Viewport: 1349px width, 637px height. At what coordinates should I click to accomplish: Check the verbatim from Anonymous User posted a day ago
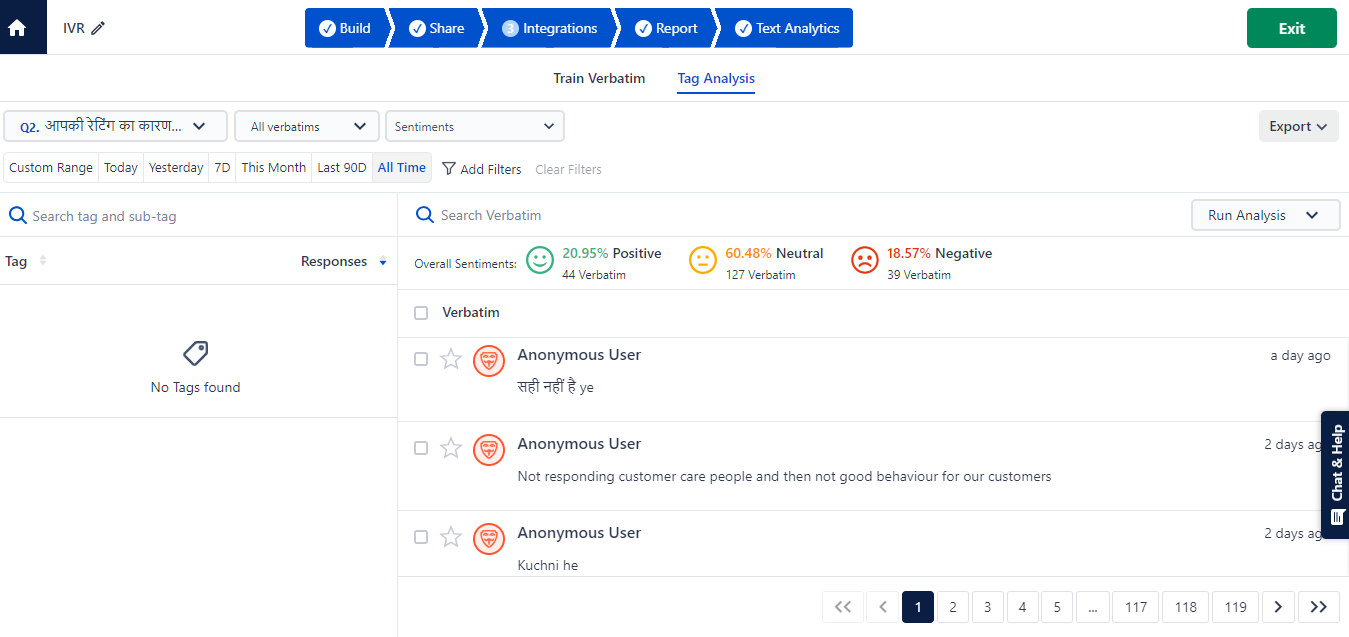pyautogui.click(x=421, y=358)
